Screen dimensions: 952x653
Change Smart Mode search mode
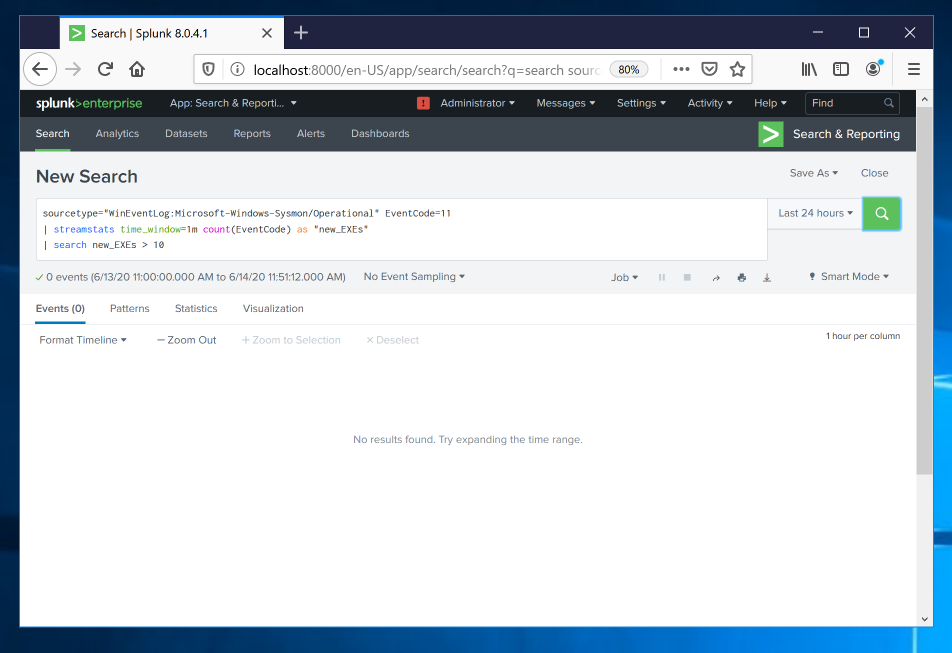click(x=849, y=277)
